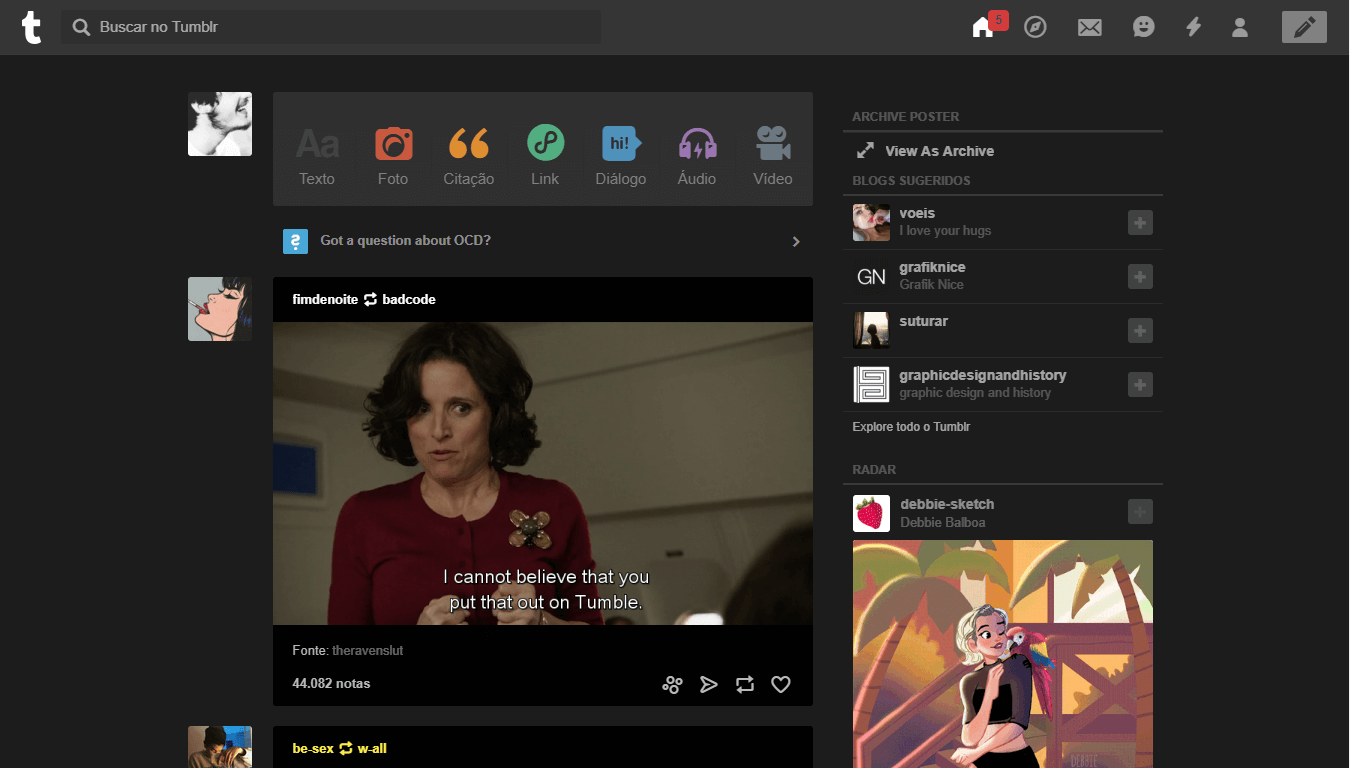1350x768 pixels.
Task: Open source theravenslut link
Action: [367, 650]
